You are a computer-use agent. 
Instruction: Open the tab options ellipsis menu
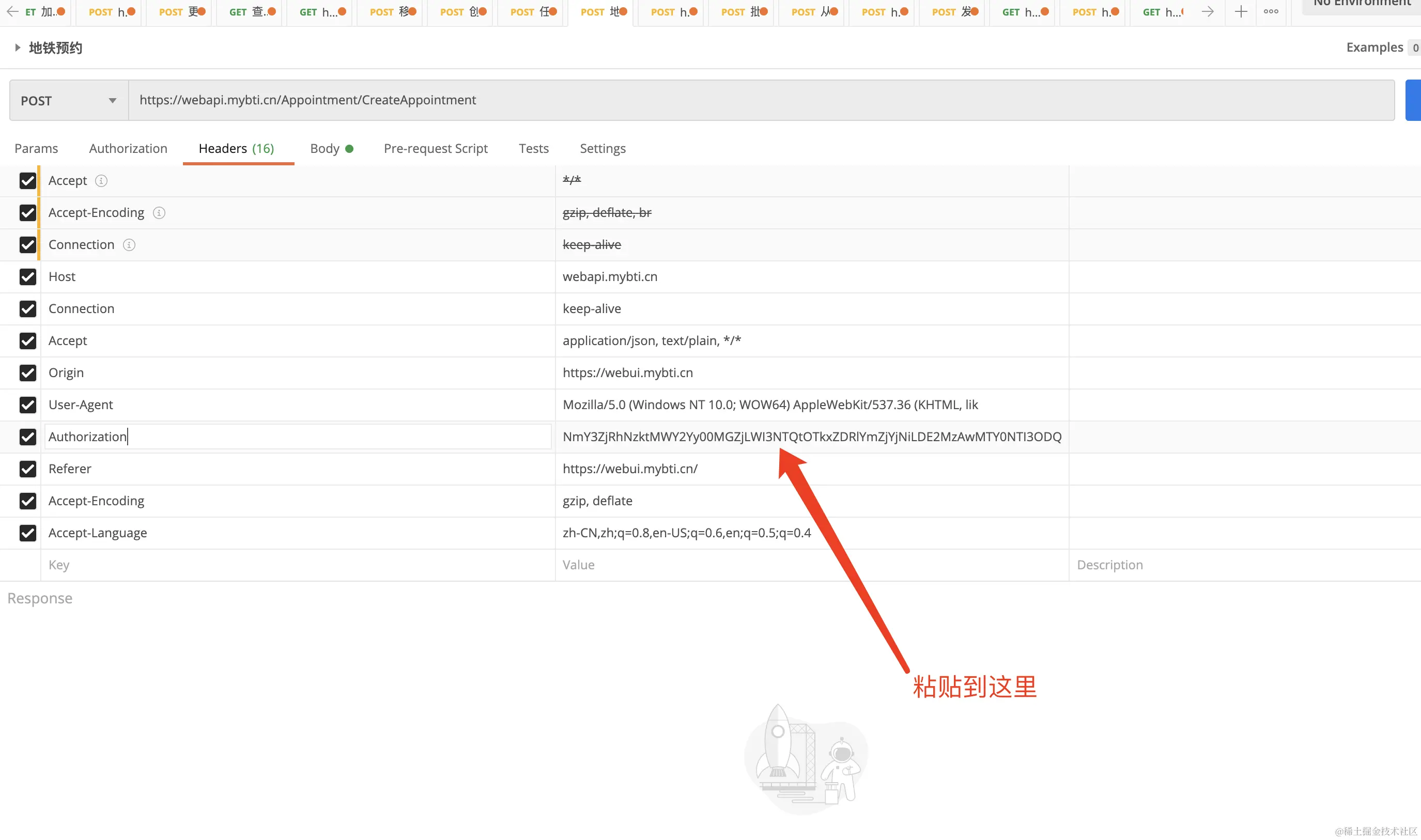click(x=1271, y=11)
